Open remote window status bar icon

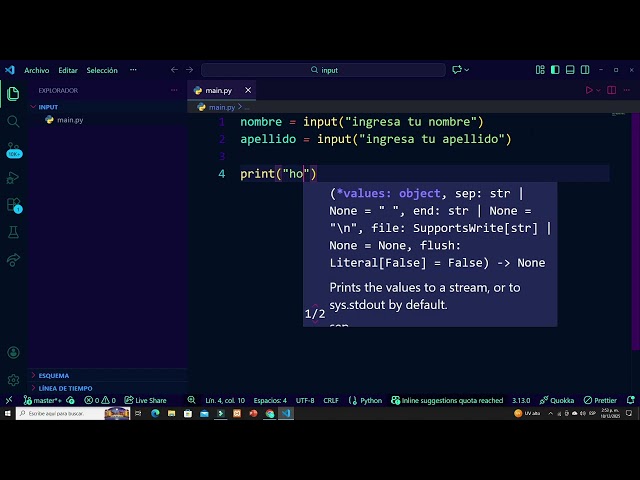click(9, 400)
